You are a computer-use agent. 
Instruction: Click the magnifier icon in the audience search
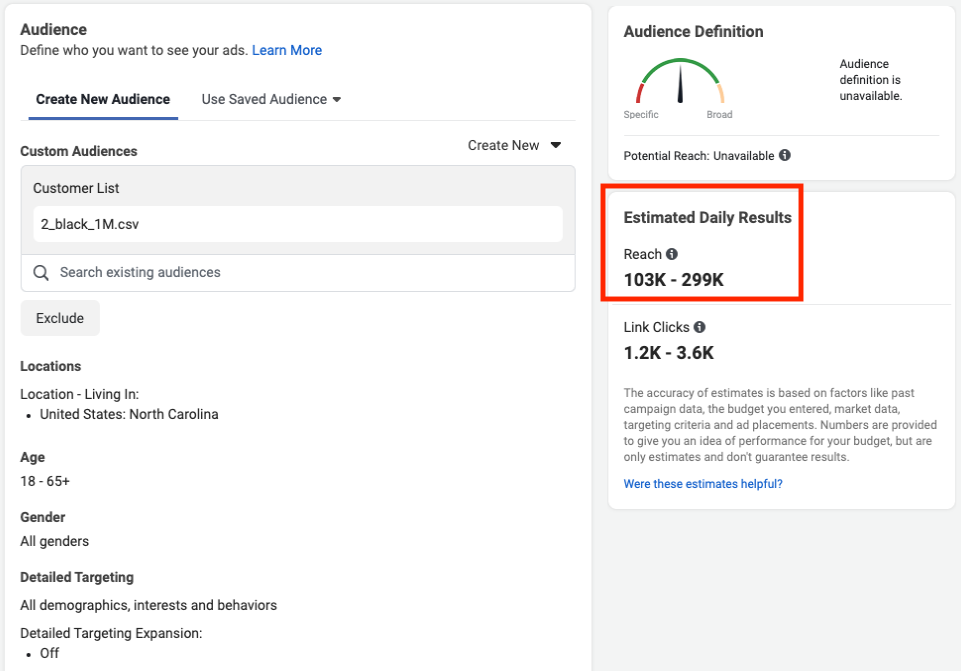coord(41,272)
